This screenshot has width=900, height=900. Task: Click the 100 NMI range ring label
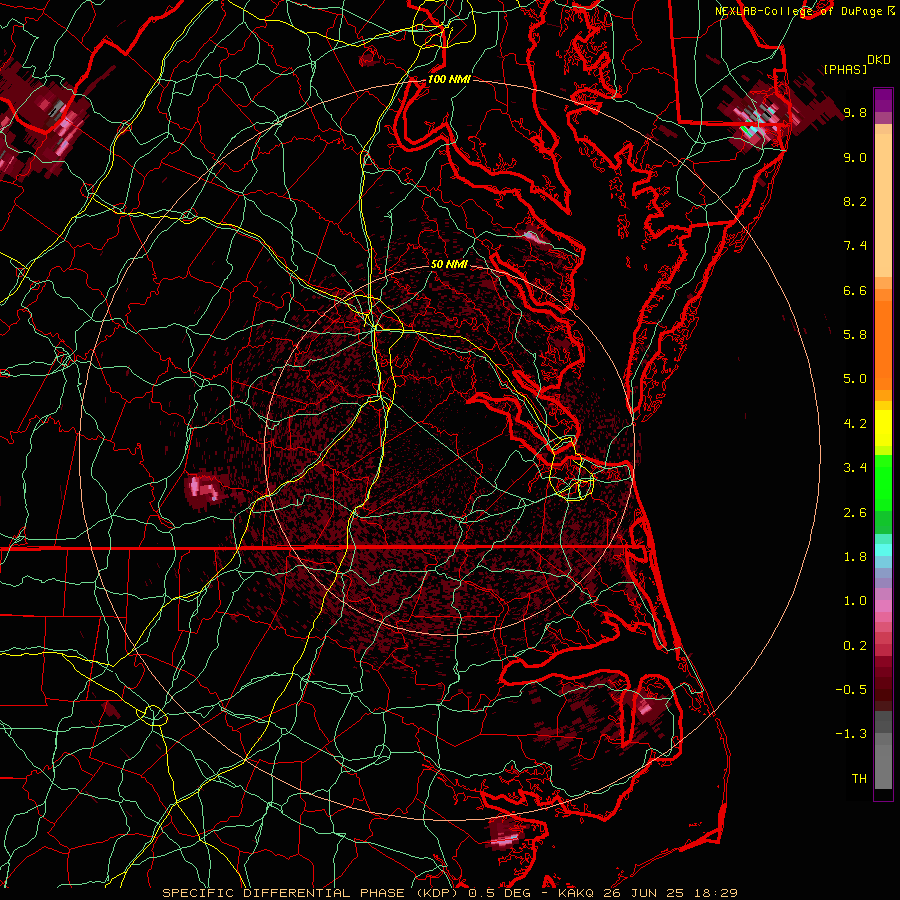click(x=449, y=79)
